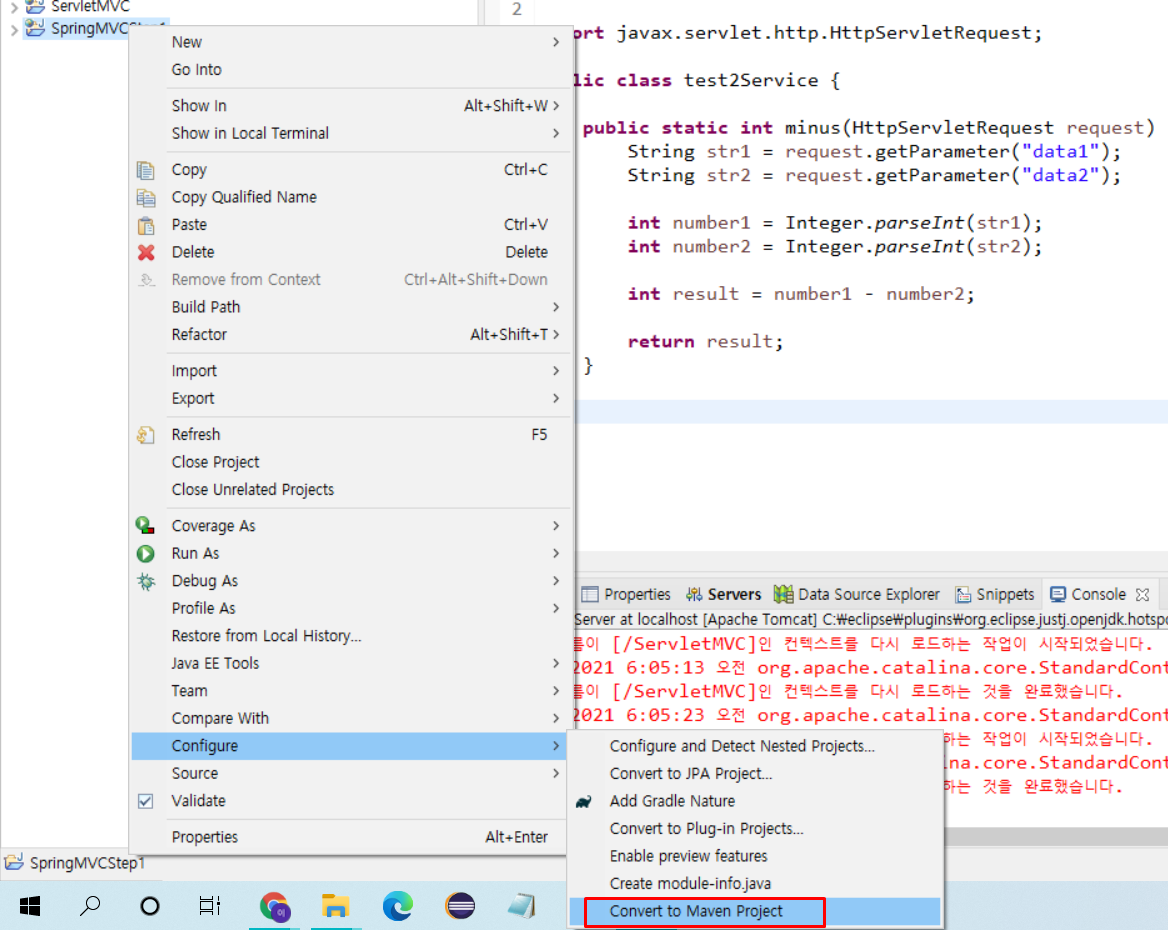The image size is (1168, 930).
Task: Open the notepad app on taskbar
Action: (521, 906)
